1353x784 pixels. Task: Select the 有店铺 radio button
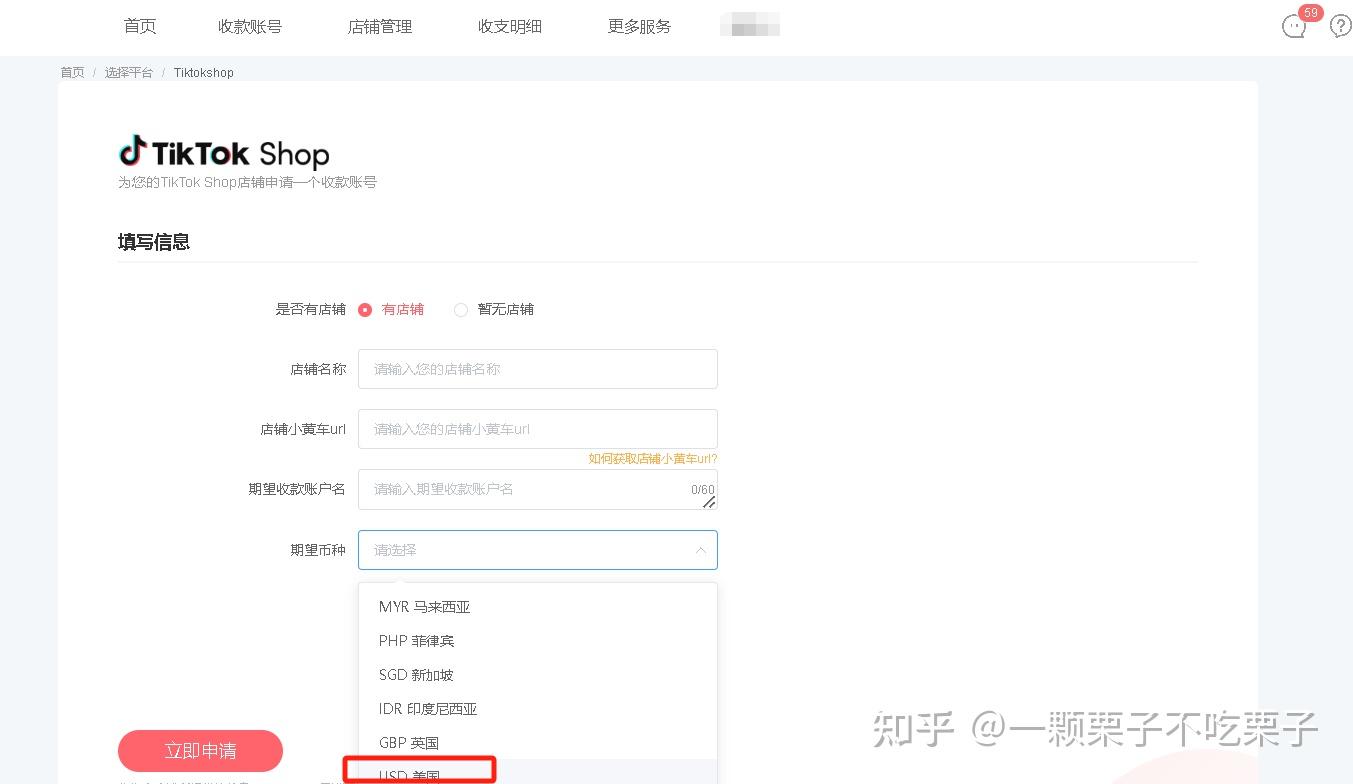pyautogui.click(x=365, y=310)
